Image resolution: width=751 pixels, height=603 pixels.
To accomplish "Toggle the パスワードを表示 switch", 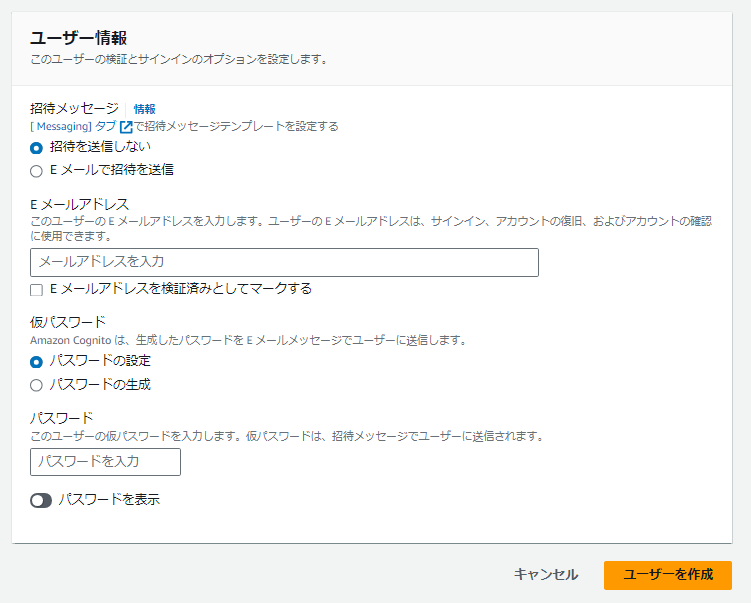I will pos(41,501).
